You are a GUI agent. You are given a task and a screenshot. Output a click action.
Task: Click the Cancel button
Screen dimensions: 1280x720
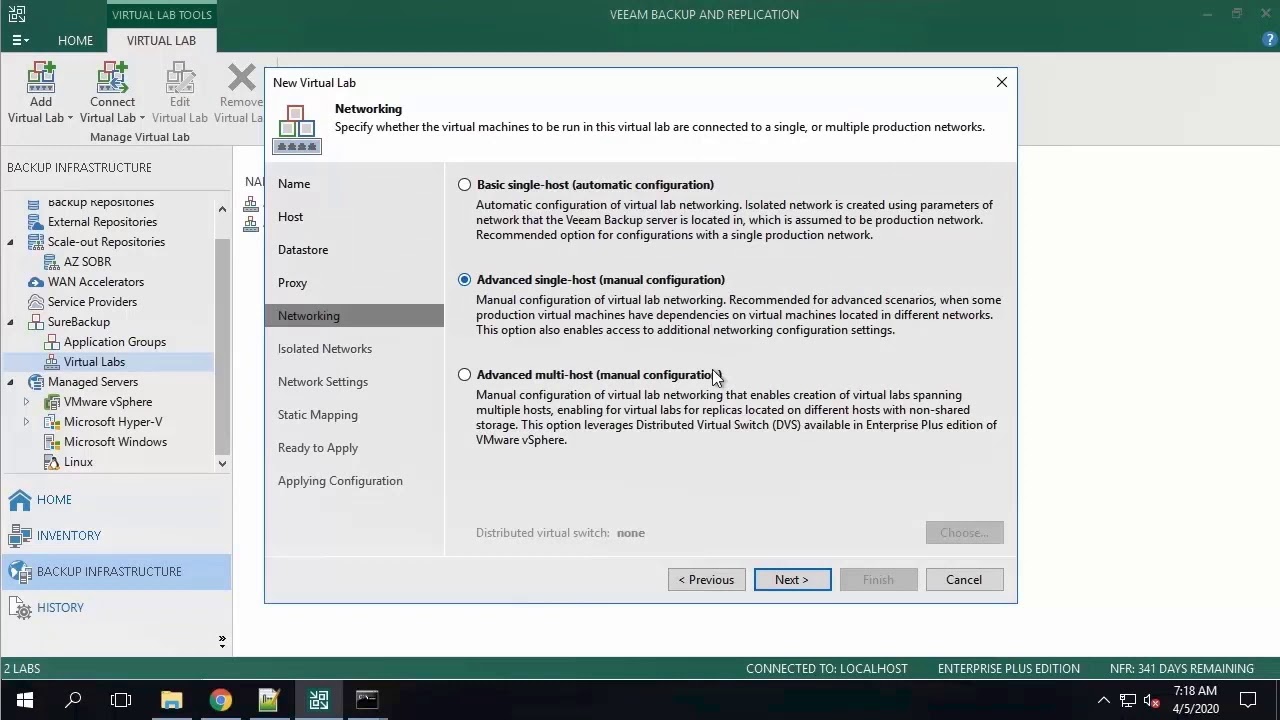964,580
